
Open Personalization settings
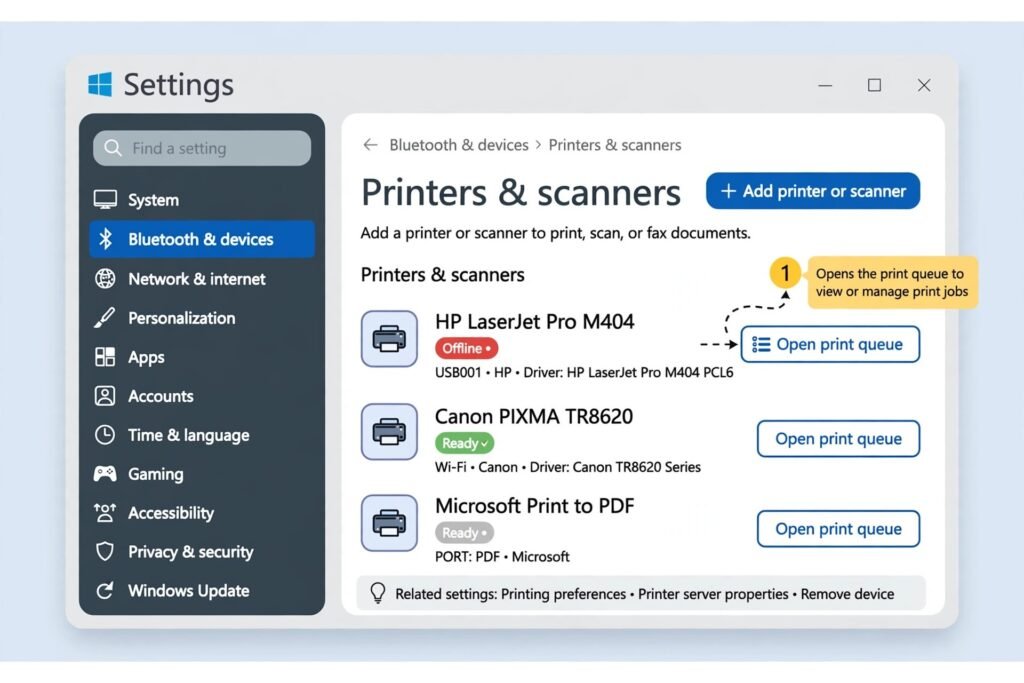[x=202, y=318]
